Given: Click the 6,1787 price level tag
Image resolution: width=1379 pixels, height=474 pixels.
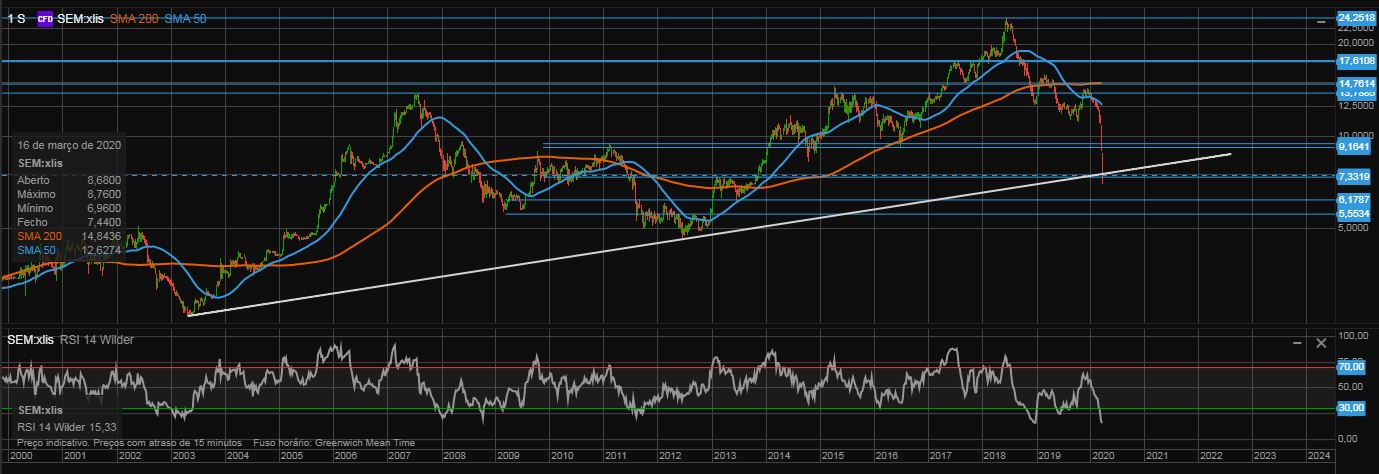Looking at the screenshot, I should point(1357,200).
